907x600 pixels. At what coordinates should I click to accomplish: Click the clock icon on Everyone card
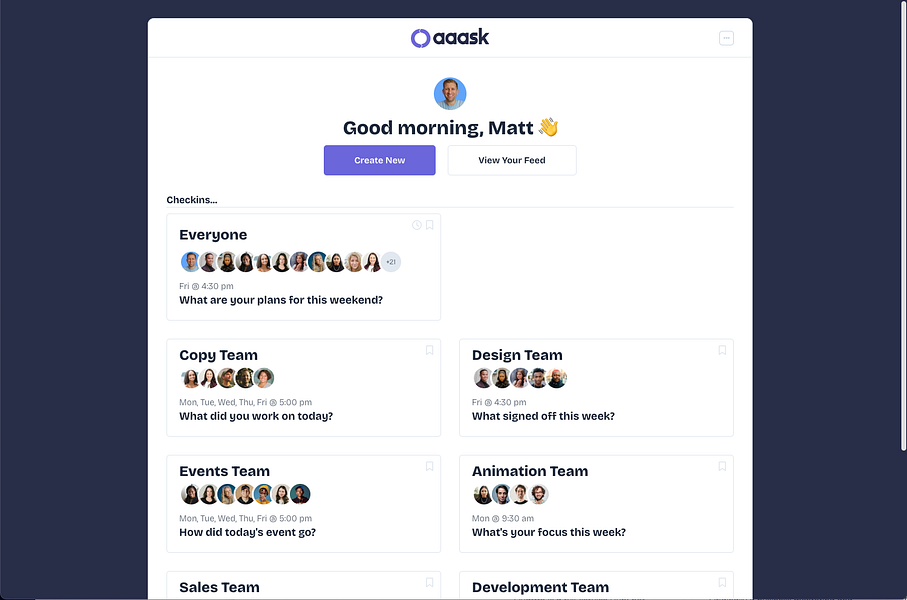pyautogui.click(x=417, y=225)
